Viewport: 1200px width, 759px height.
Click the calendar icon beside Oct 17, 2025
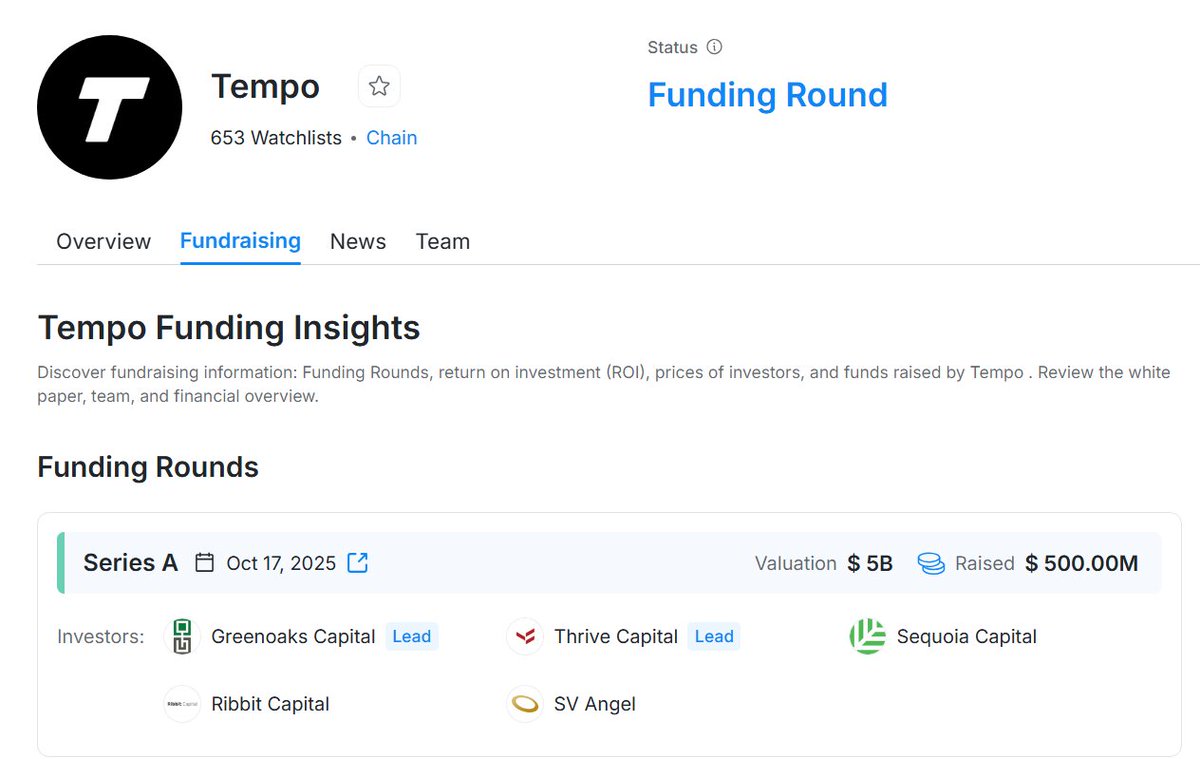point(205,563)
